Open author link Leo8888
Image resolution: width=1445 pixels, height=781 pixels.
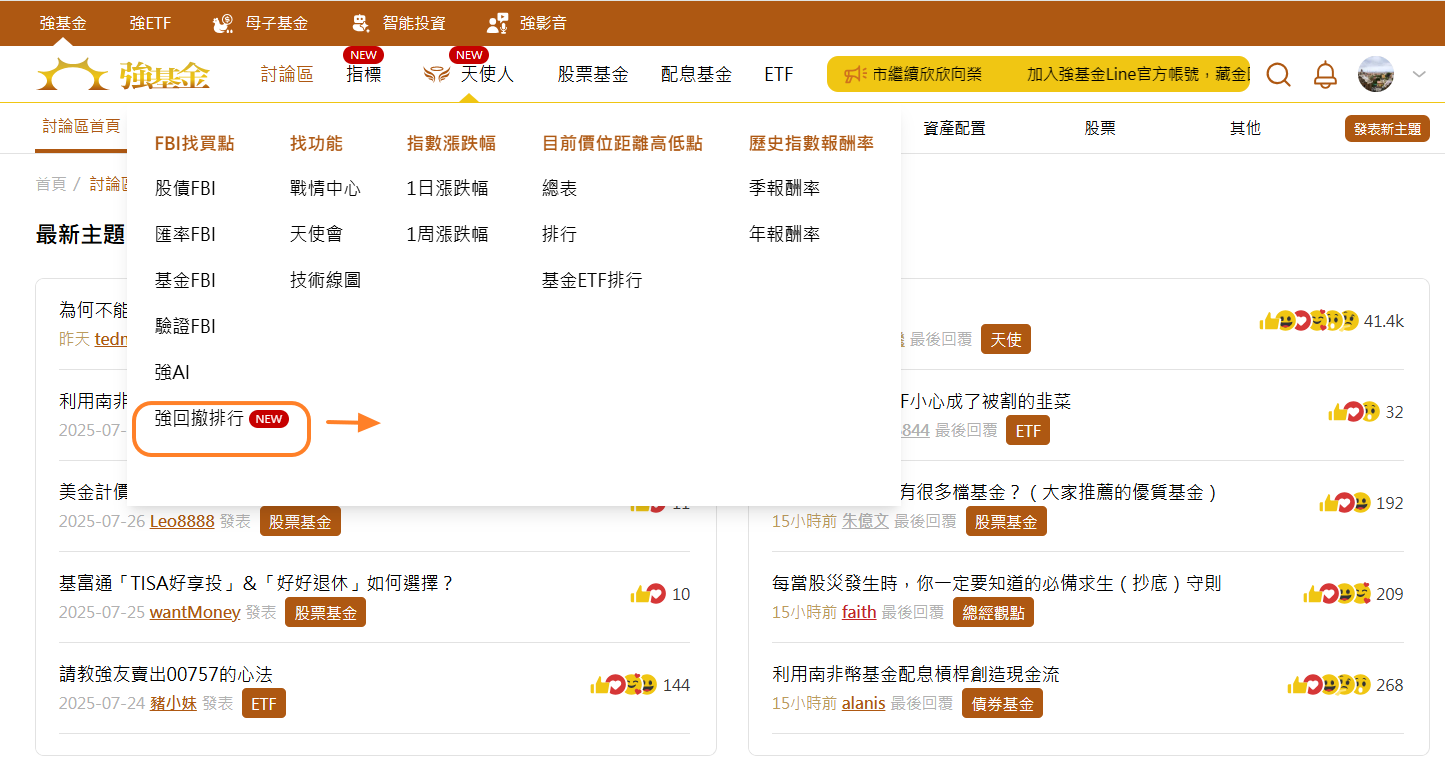click(182, 521)
